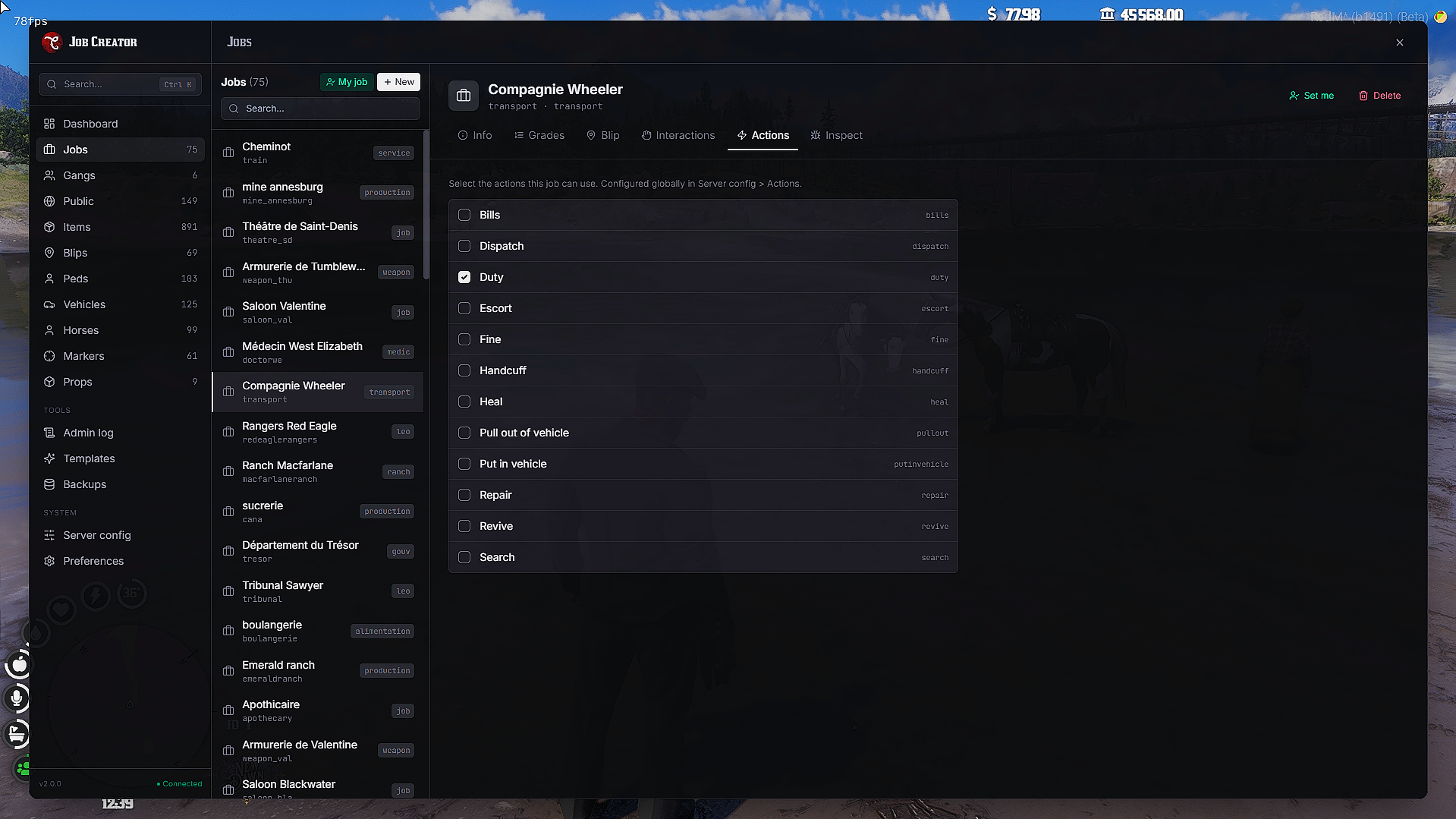Select Armurerie de Valentine job

click(318, 751)
